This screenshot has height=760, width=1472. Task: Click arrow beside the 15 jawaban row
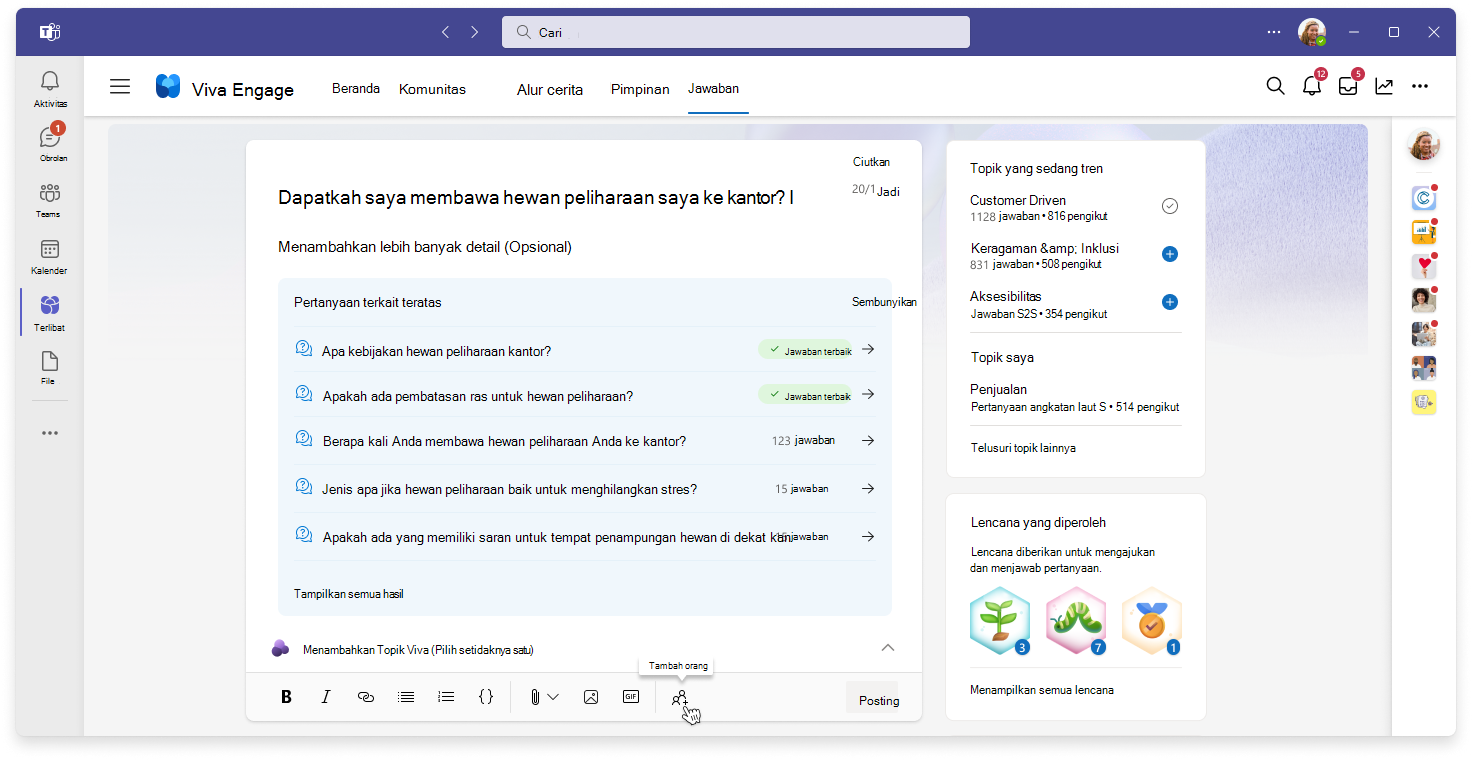[868, 489]
